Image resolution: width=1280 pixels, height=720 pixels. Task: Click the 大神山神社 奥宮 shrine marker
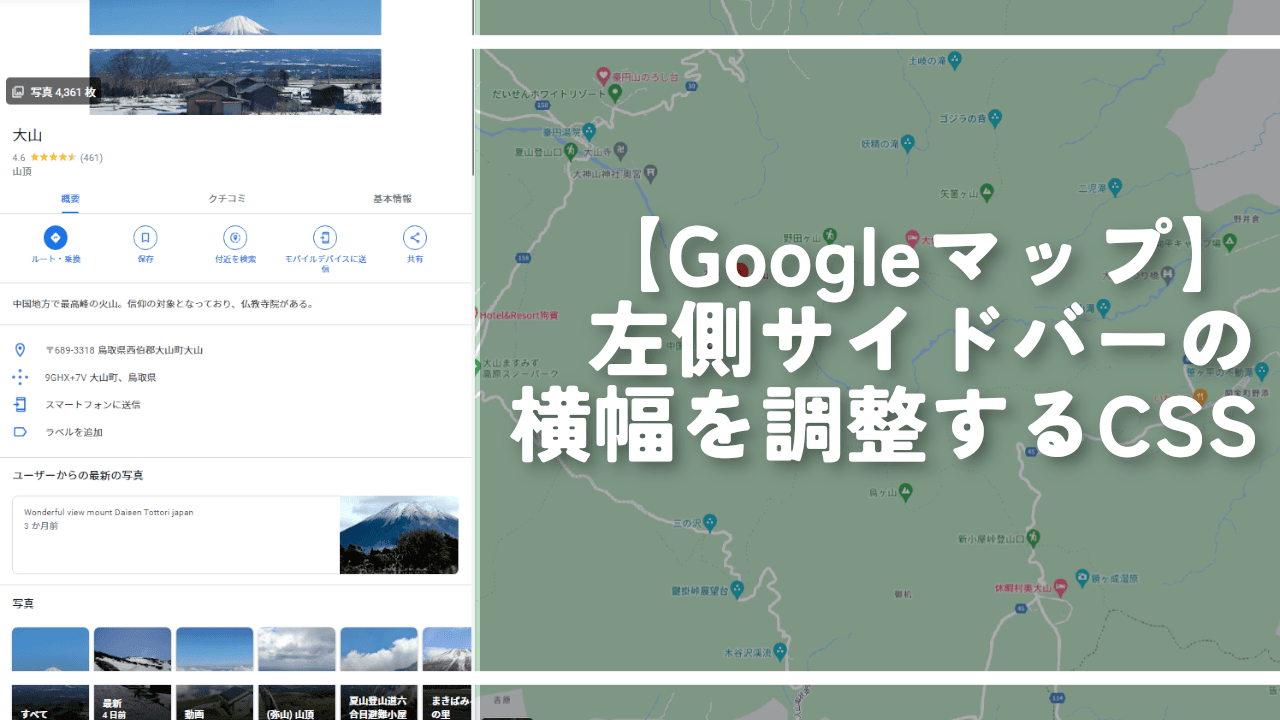click(652, 173)
